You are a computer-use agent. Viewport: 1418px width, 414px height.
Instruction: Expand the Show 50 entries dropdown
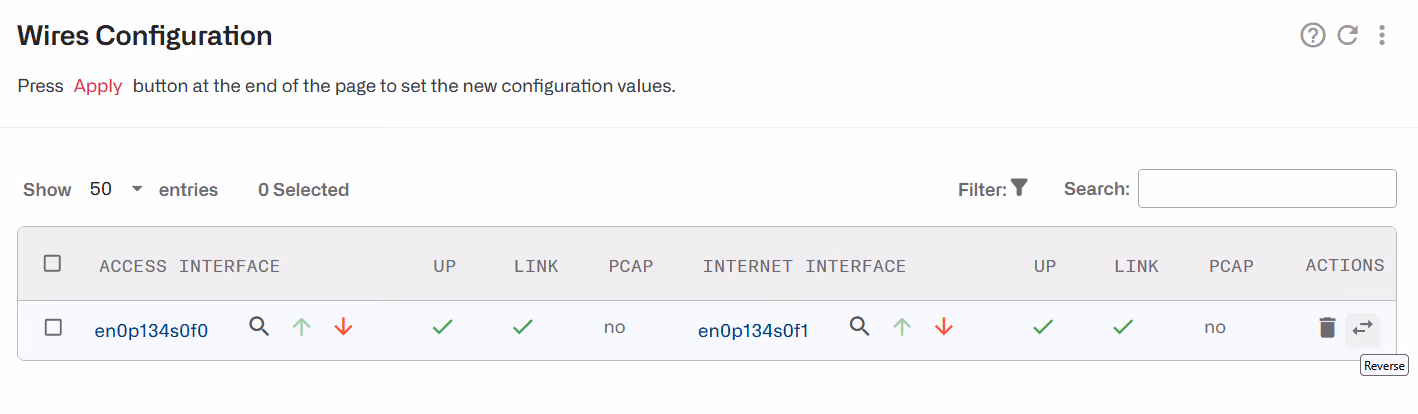(116, 189)
